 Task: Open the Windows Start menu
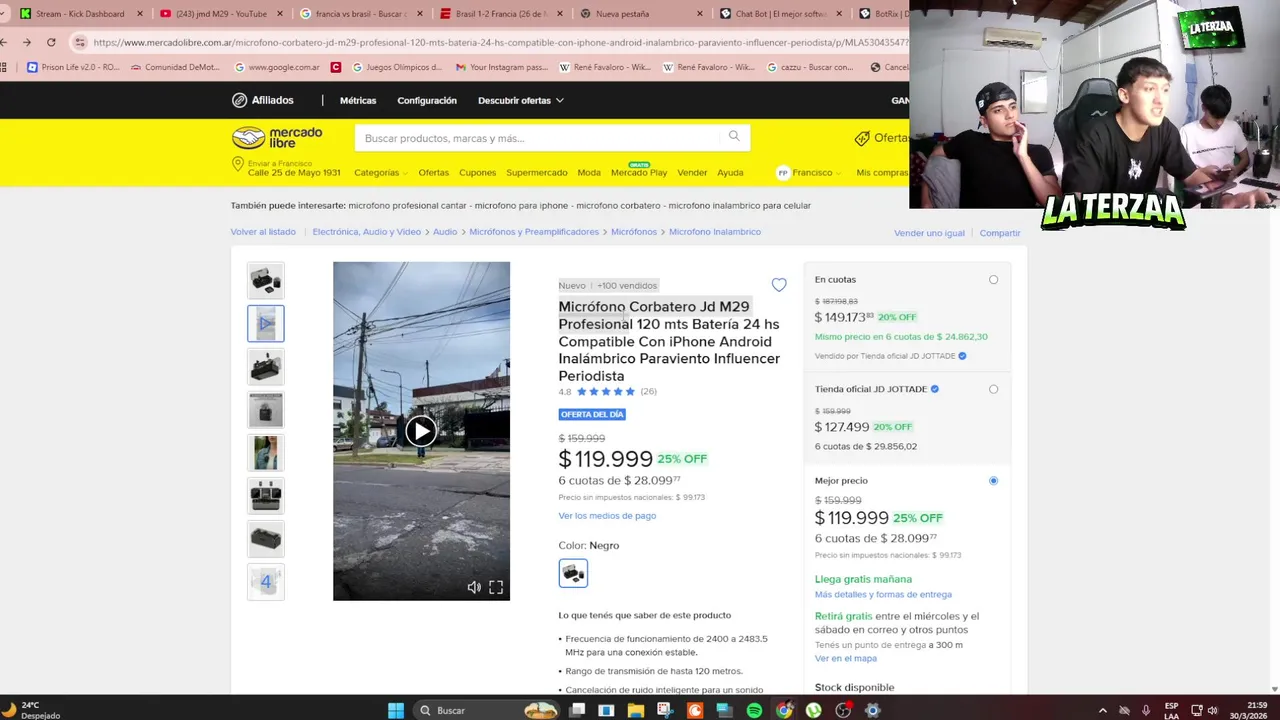coord(396,710)
